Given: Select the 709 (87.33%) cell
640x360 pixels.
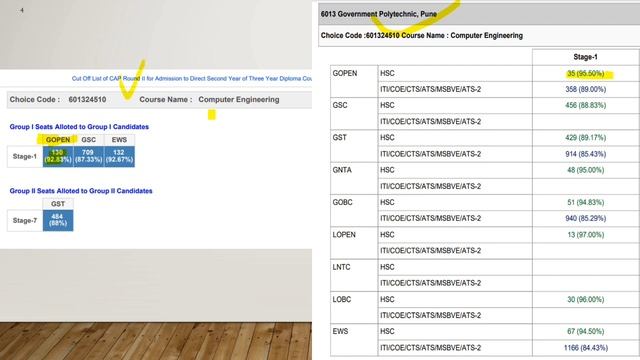Looking at the screenshot, I should [x=89, y=156].
